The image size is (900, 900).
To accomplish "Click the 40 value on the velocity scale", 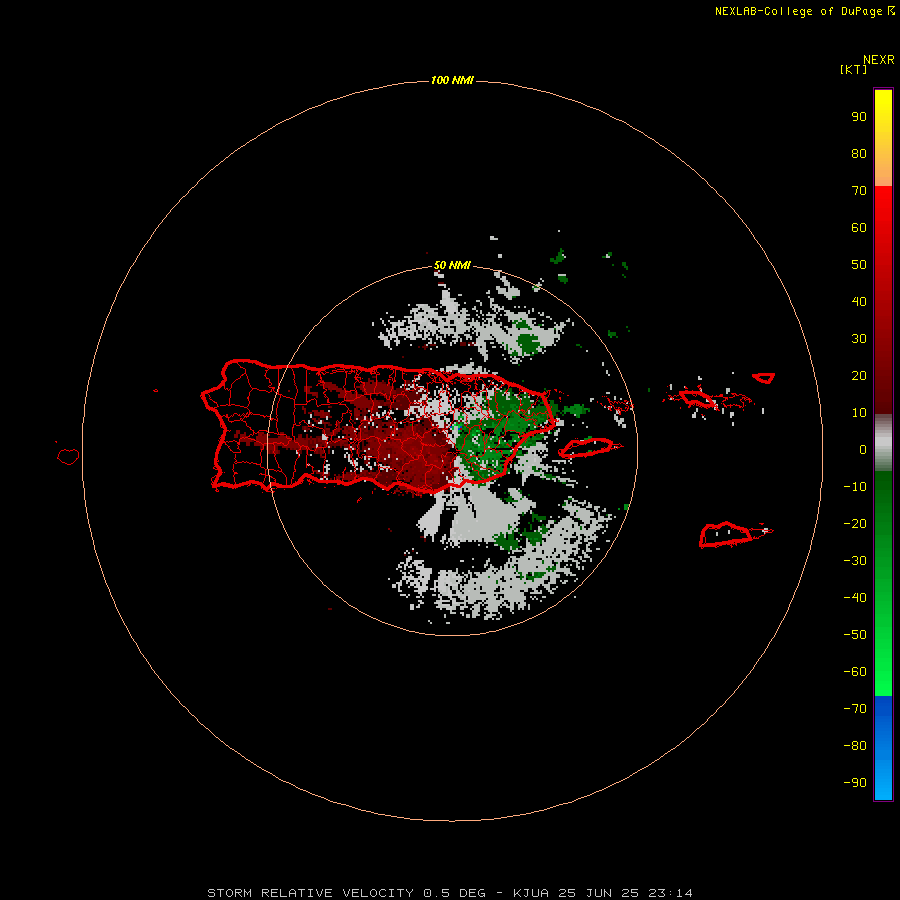I will (x=859, y=302).
